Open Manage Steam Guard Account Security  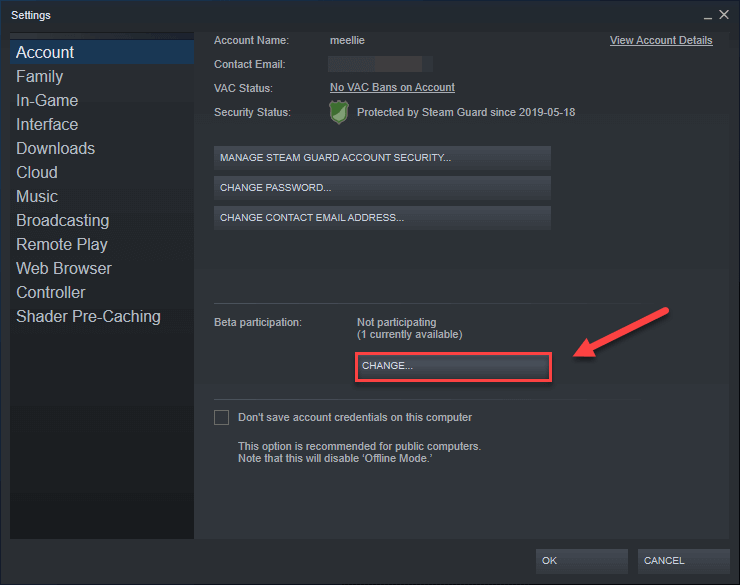coord(382,158)
